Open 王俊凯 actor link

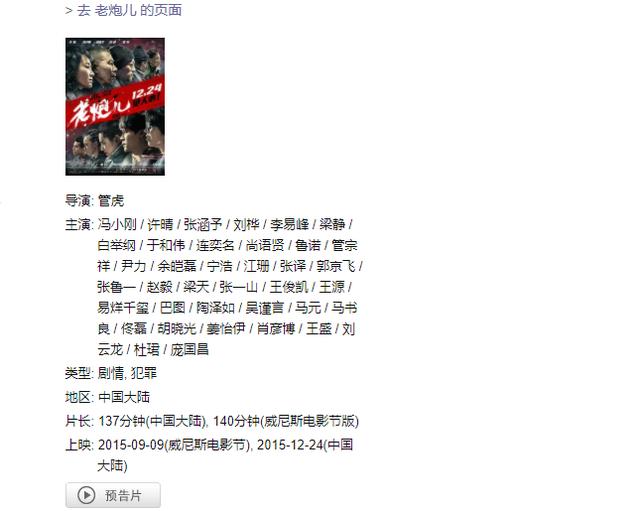click(x=289, y=287)
